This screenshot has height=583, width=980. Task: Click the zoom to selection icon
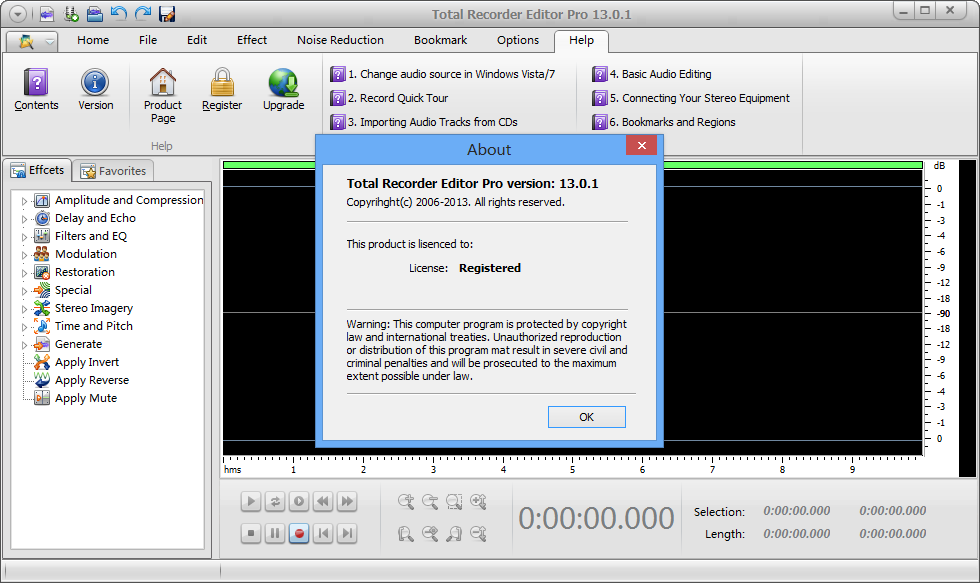(x=454, y=501)
